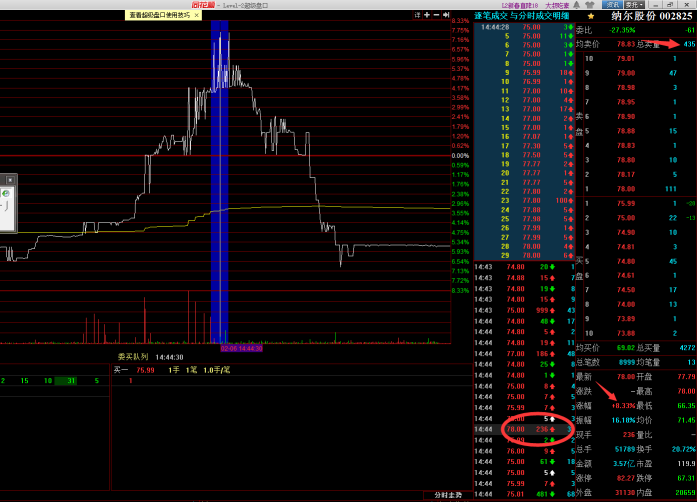Select the highlighted 31 queue order cell
The image size is (697, 502).
pyautogui.click(x=71, y=381)
